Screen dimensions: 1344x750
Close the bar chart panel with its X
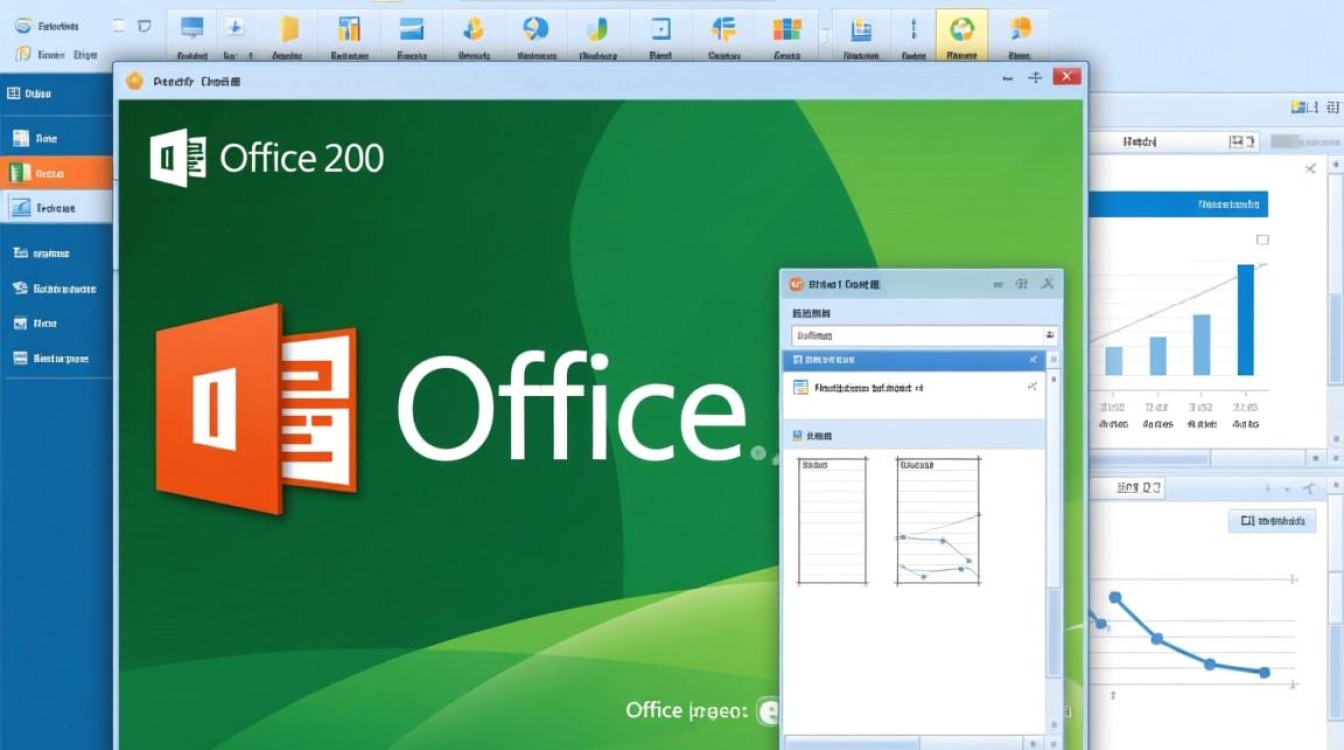pyautogui.click(x=1311, y=170)
